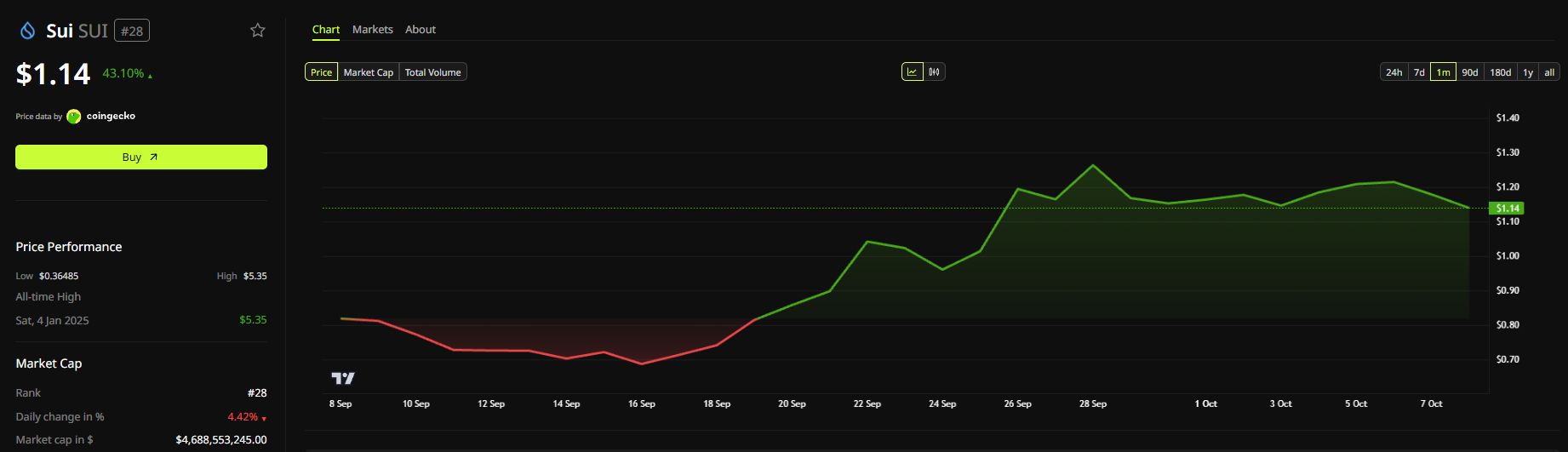Click the TradingView logo on chart
The width and height of the screenshot is (1568, 452).
343,378
